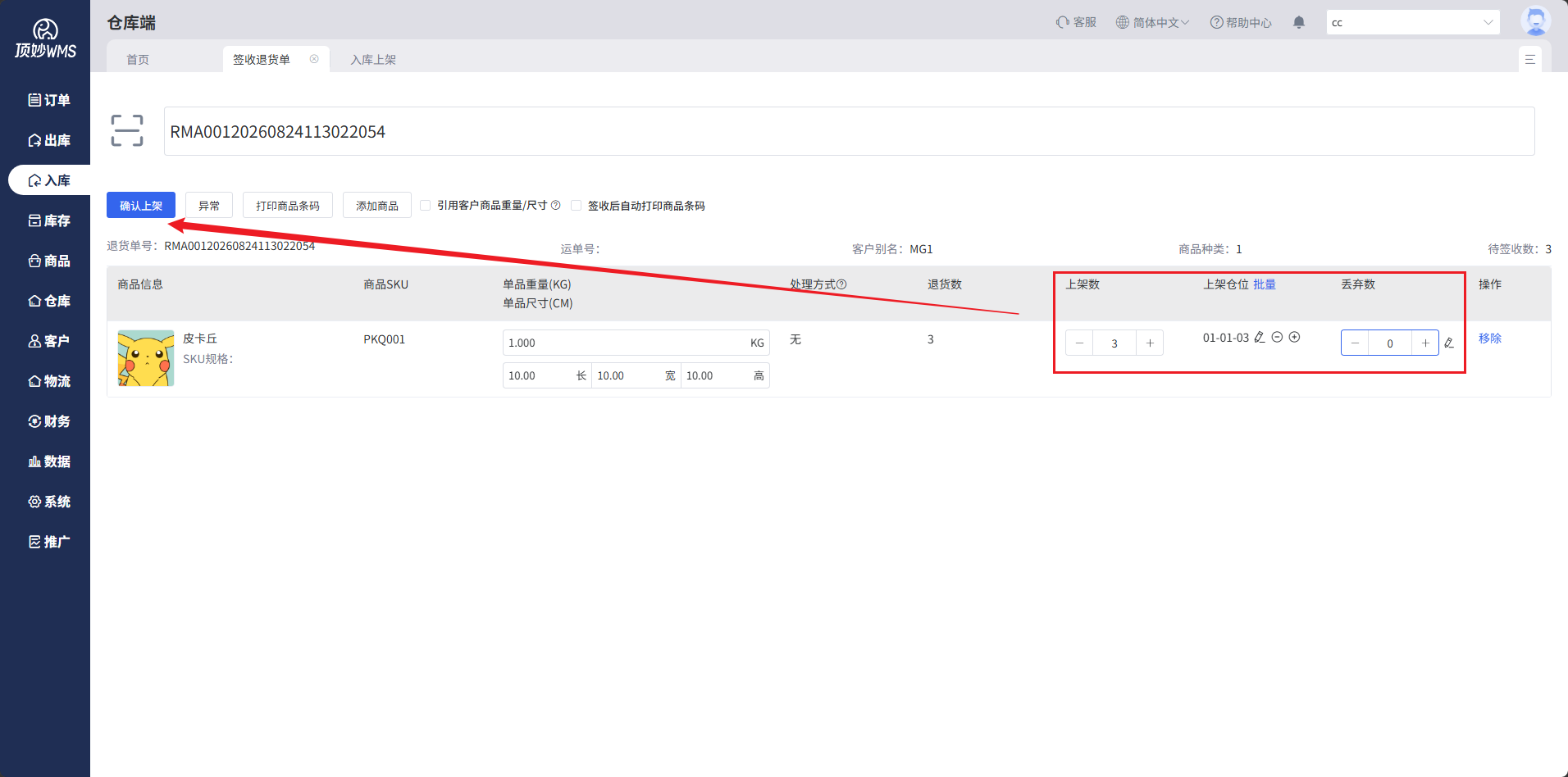
Task: Open the 库存 sidebar menu
Action: click(49, 220)
